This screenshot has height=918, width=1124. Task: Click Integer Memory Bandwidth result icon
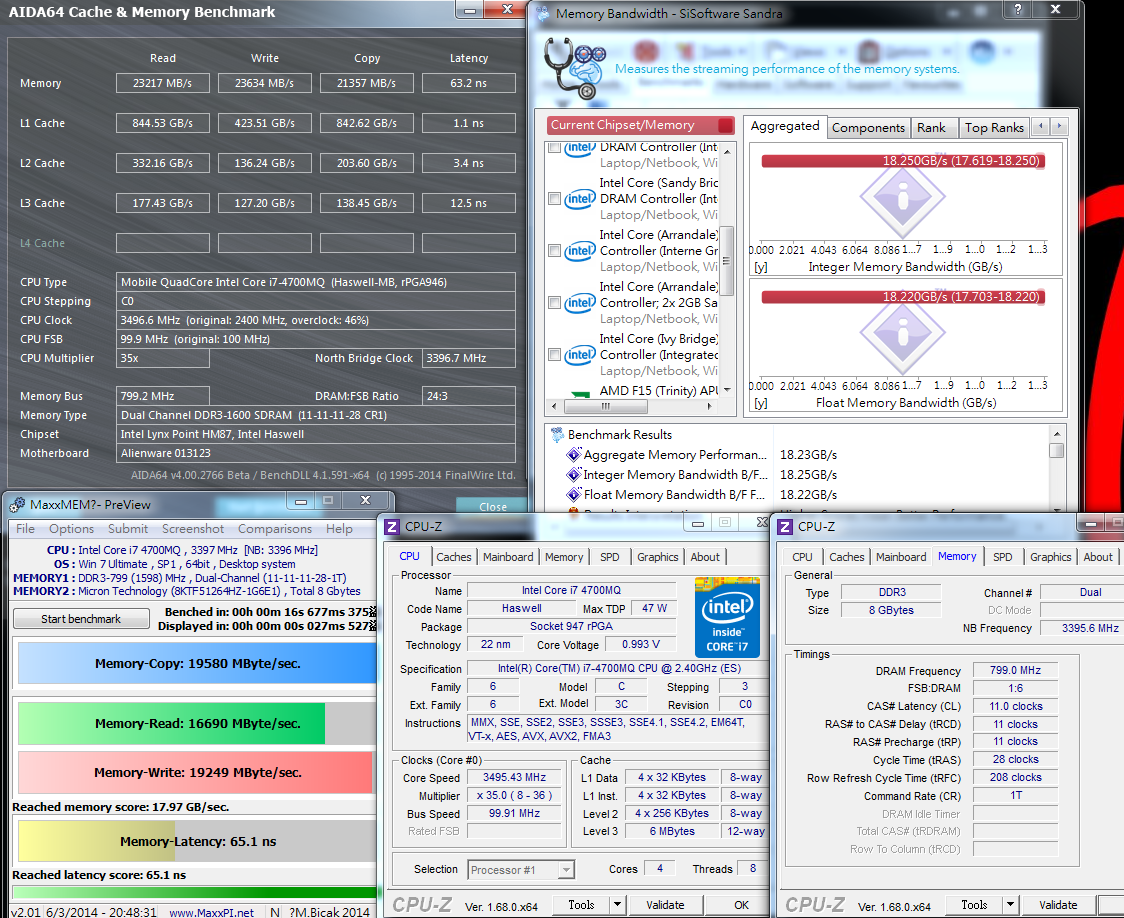pos(573,474)
